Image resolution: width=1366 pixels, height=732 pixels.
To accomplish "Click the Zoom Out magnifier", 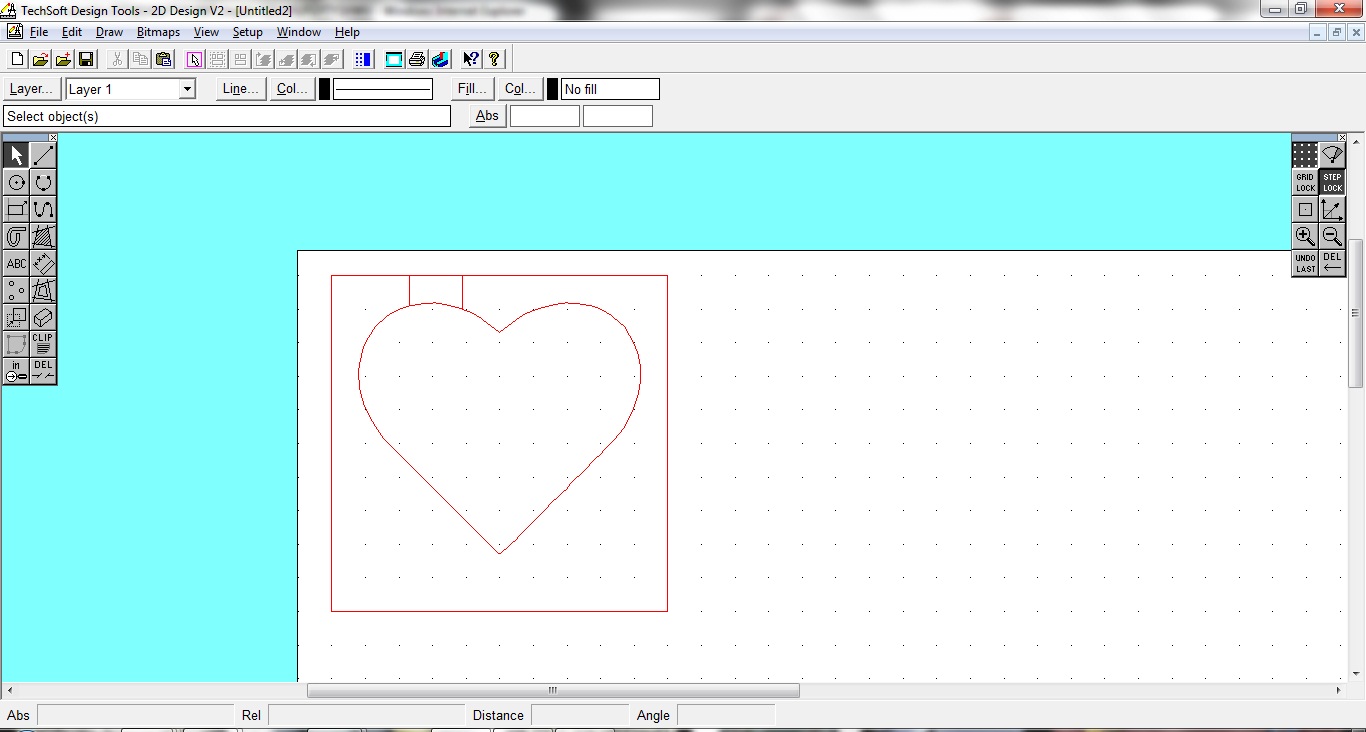I will point(1332,236).
